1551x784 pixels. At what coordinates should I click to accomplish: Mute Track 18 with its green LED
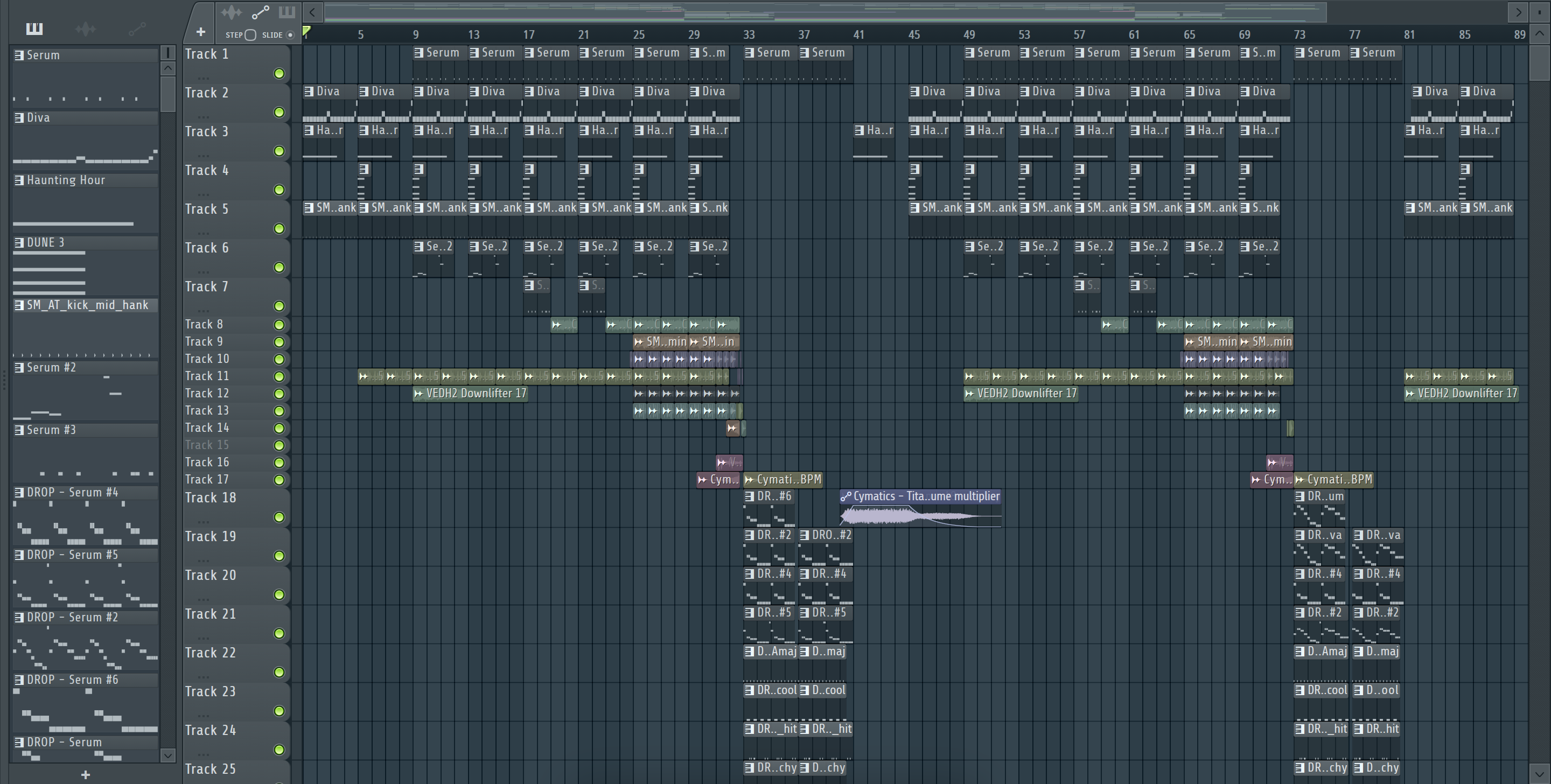279,517
